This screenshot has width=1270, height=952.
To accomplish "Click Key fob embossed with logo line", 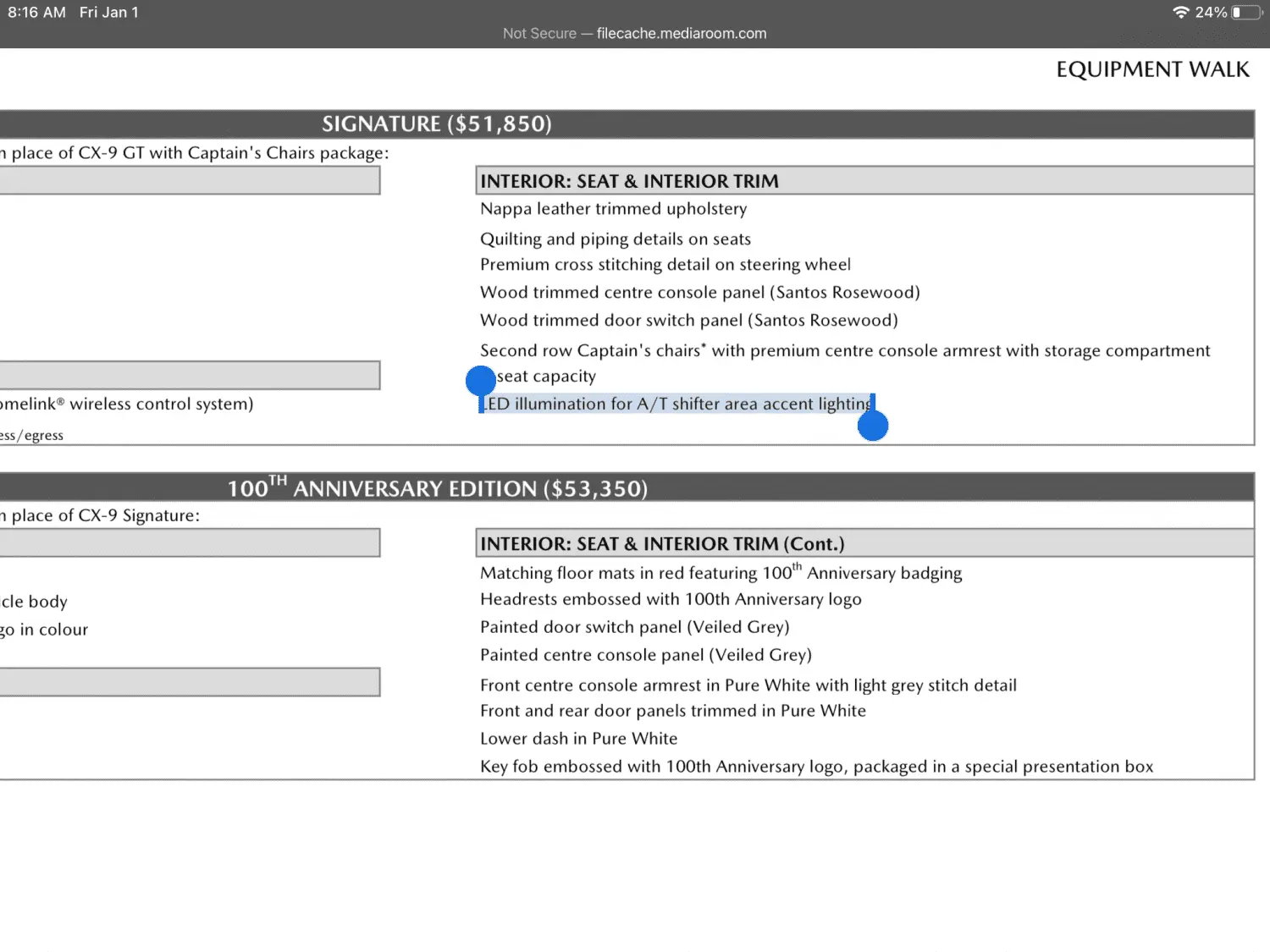I will coord(816,767).
